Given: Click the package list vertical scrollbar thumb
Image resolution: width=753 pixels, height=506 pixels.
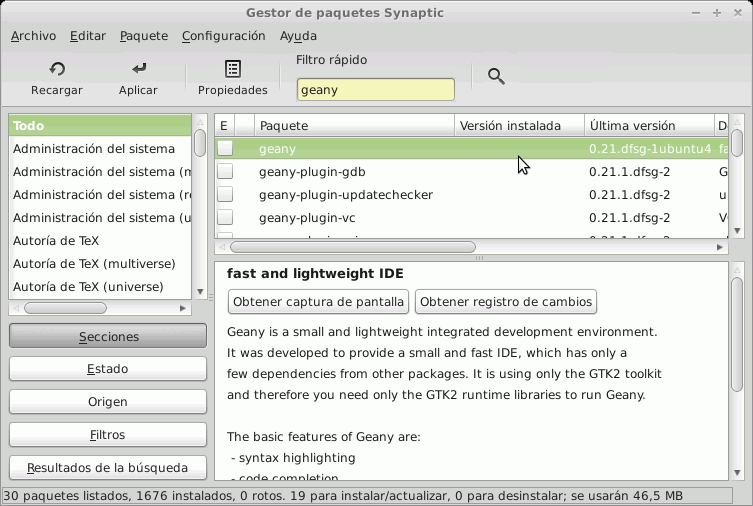Looking at the screenshot, I should click(x=737, y=143).
